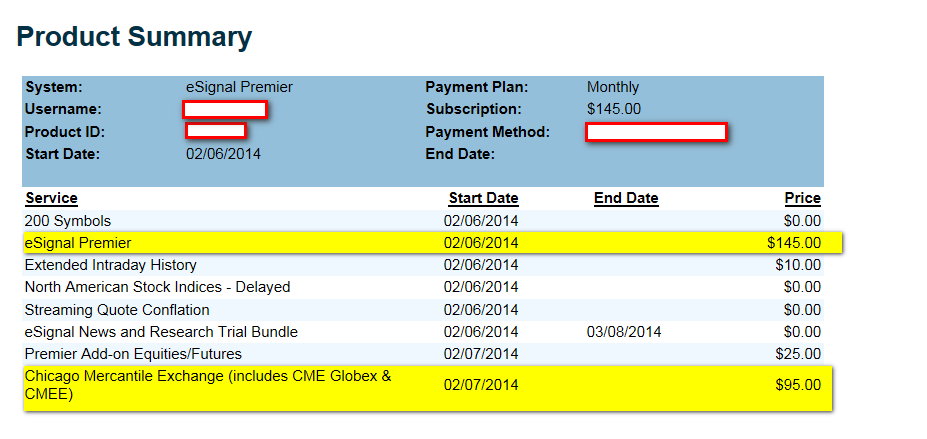
Task: Click the underlined "Service" column header
Action: [51, 198]
